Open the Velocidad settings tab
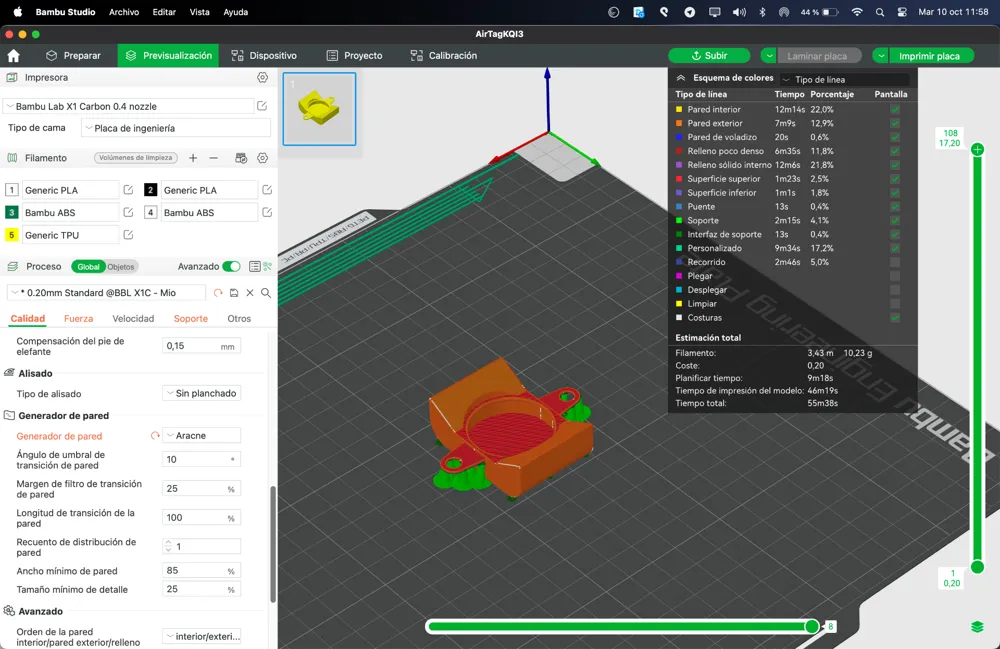This screenshot has height=649, width=1000. point(133,318)
